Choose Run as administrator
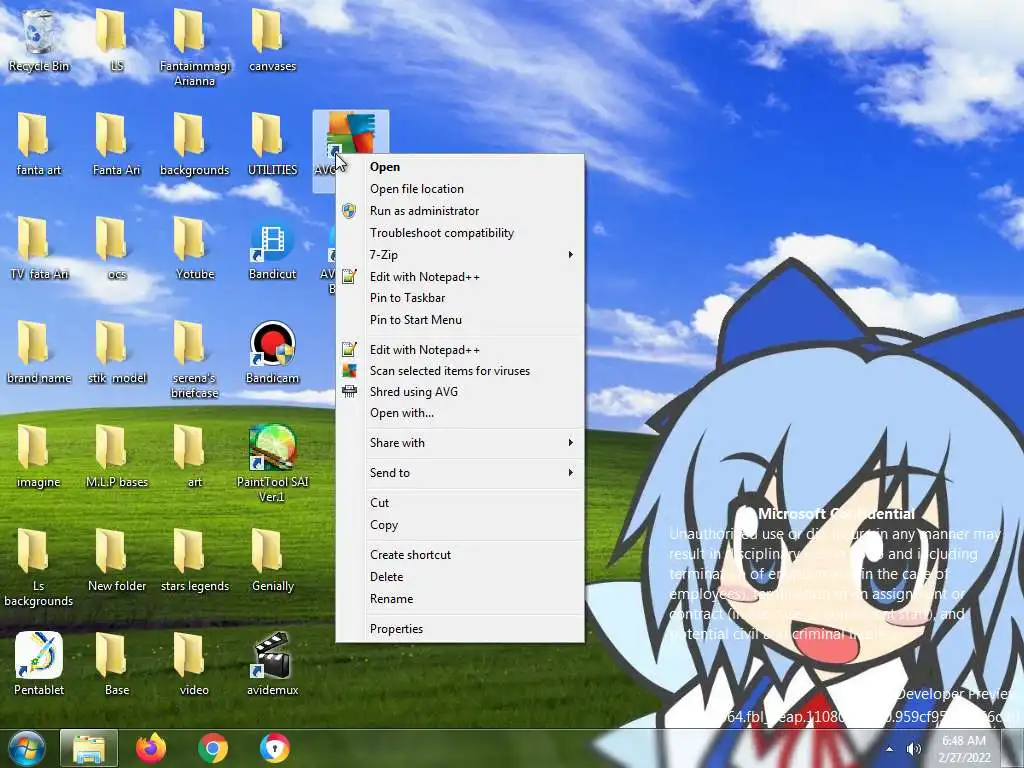Image resolution: width=1024 pixels, height=768 pixels. tap(460, 211)
